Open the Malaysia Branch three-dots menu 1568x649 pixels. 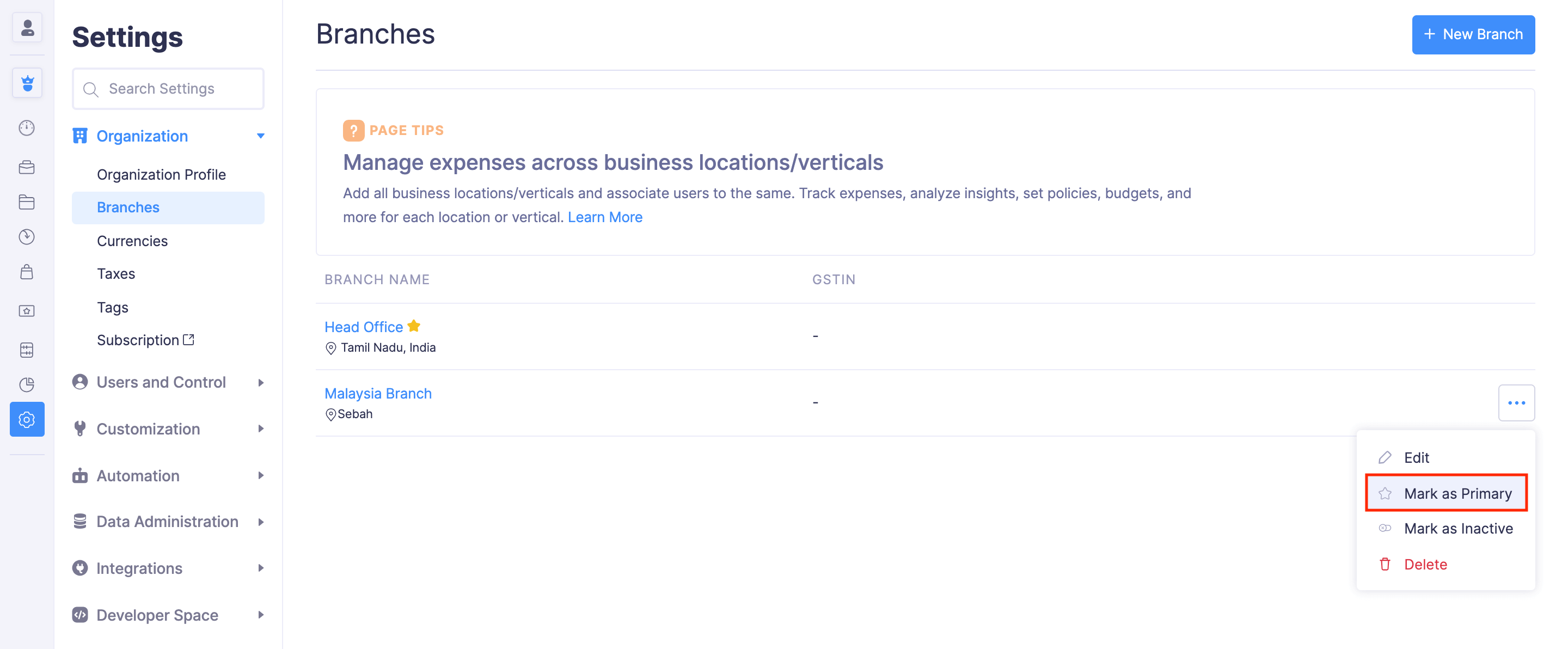click(x=1516, y=402)
